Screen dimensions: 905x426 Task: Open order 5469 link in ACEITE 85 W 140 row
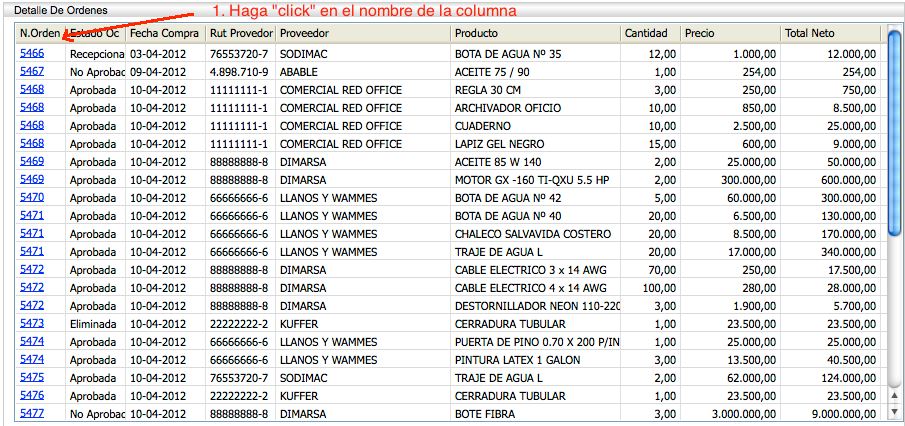[x=32, y=161]
